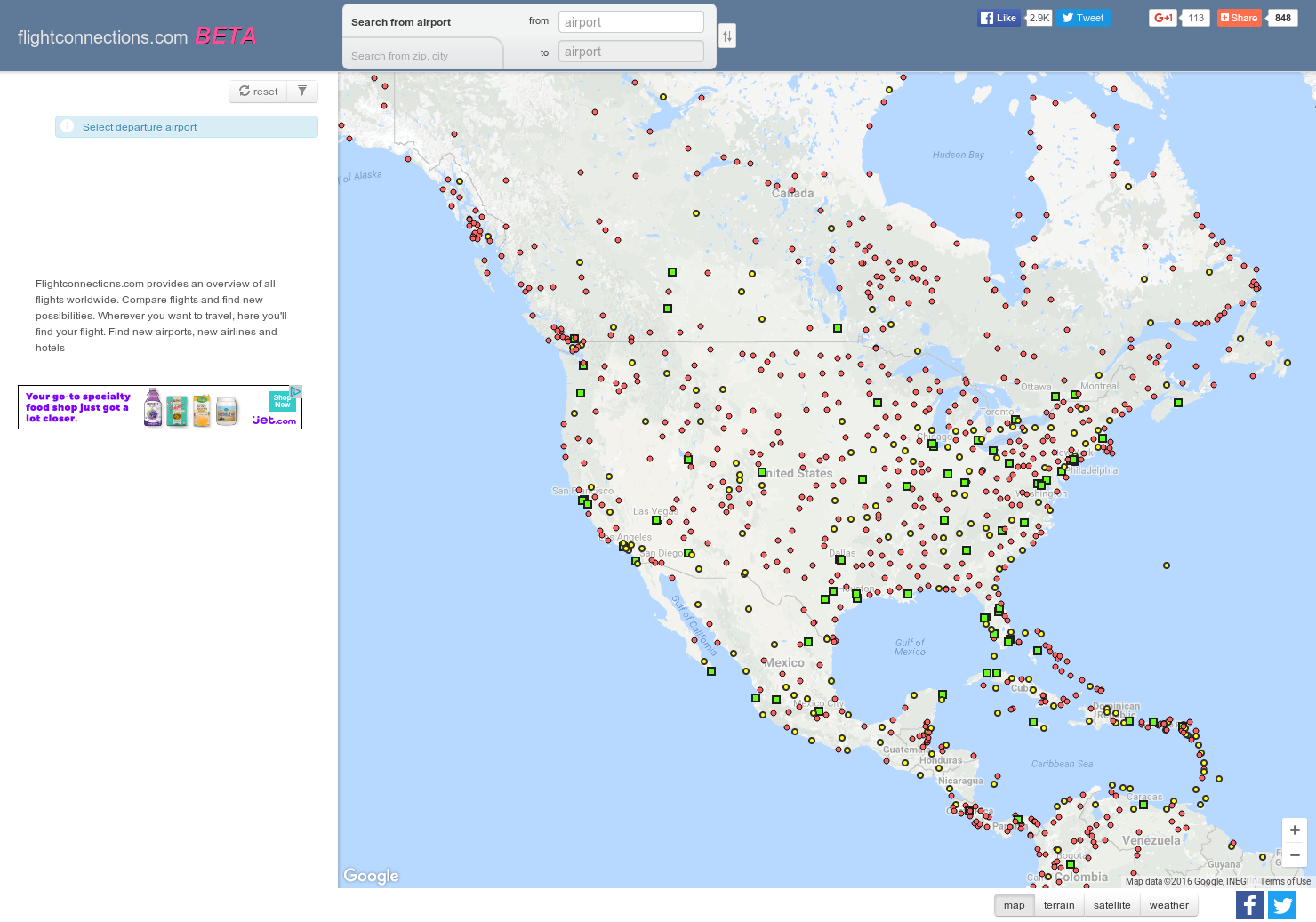Click the from airport search field
Image resolution: width=1316 pixels, height=922 pixels.
(630, 21)
